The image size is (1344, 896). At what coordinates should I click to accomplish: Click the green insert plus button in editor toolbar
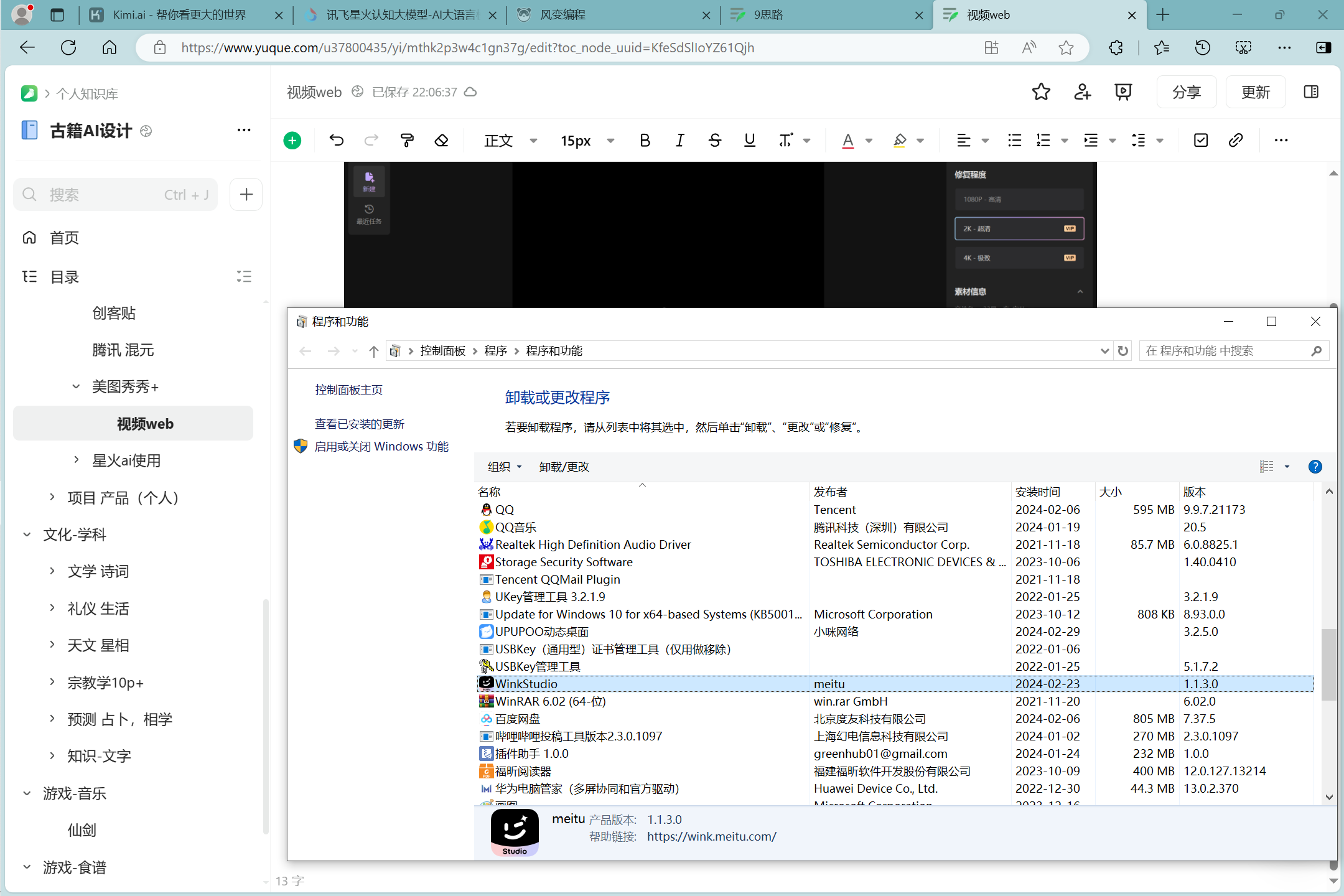(x=292, y=141)
